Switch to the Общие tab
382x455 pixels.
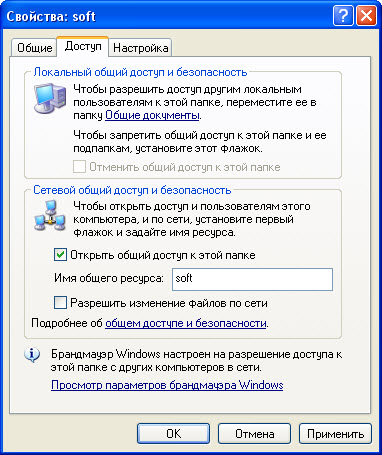[x=34, y=48]
